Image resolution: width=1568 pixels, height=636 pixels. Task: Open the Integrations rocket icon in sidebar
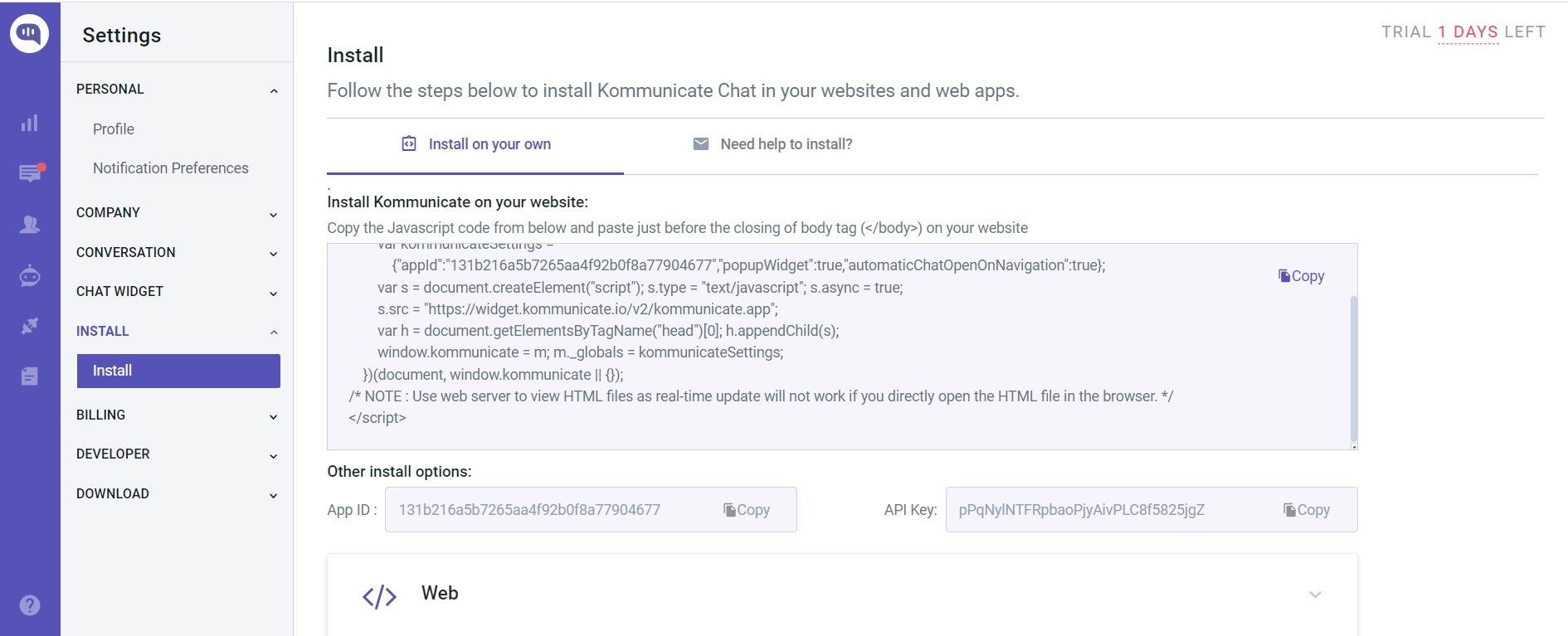(x=30, y=326)
